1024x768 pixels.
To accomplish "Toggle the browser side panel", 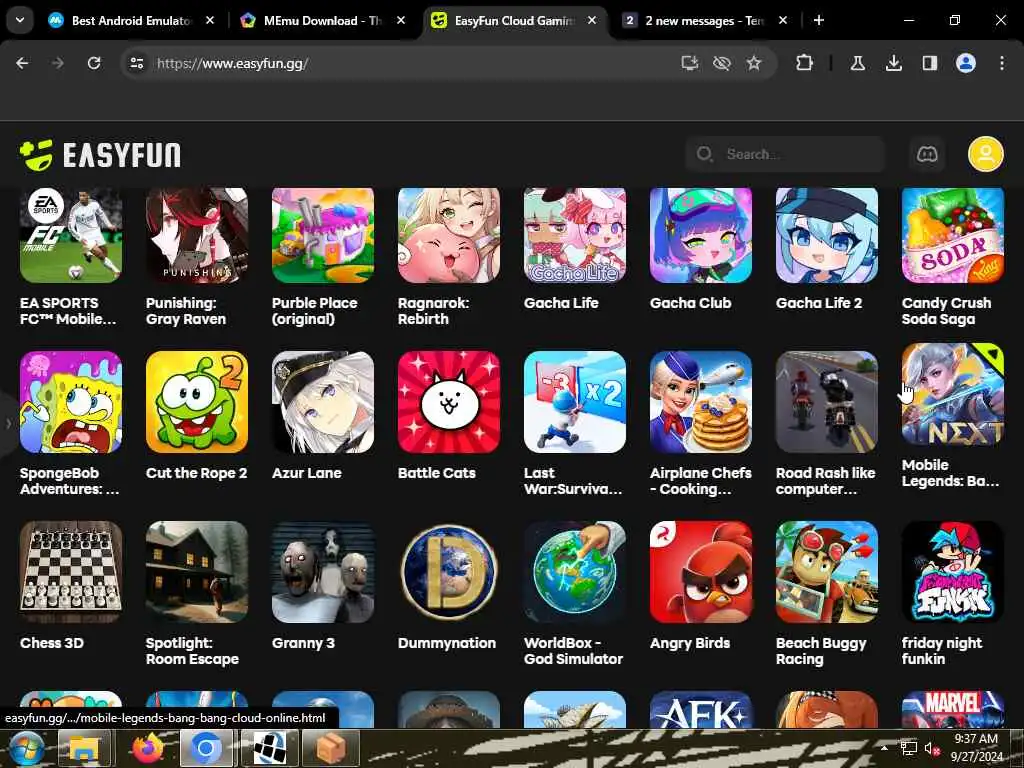I will click(929, 63).
